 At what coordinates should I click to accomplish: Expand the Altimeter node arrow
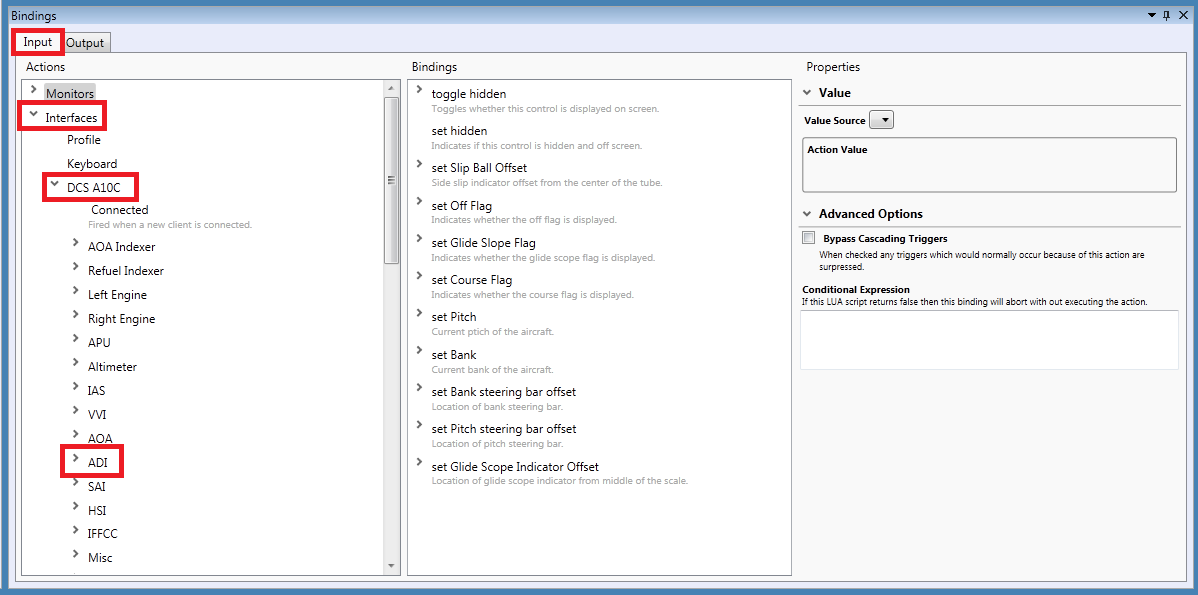click(76, 363)
